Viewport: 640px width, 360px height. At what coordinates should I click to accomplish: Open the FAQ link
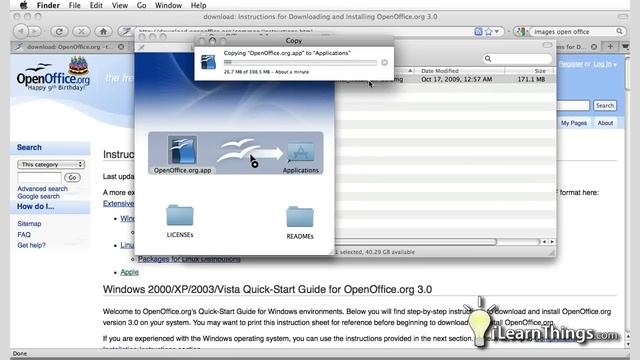pos(24,235)
